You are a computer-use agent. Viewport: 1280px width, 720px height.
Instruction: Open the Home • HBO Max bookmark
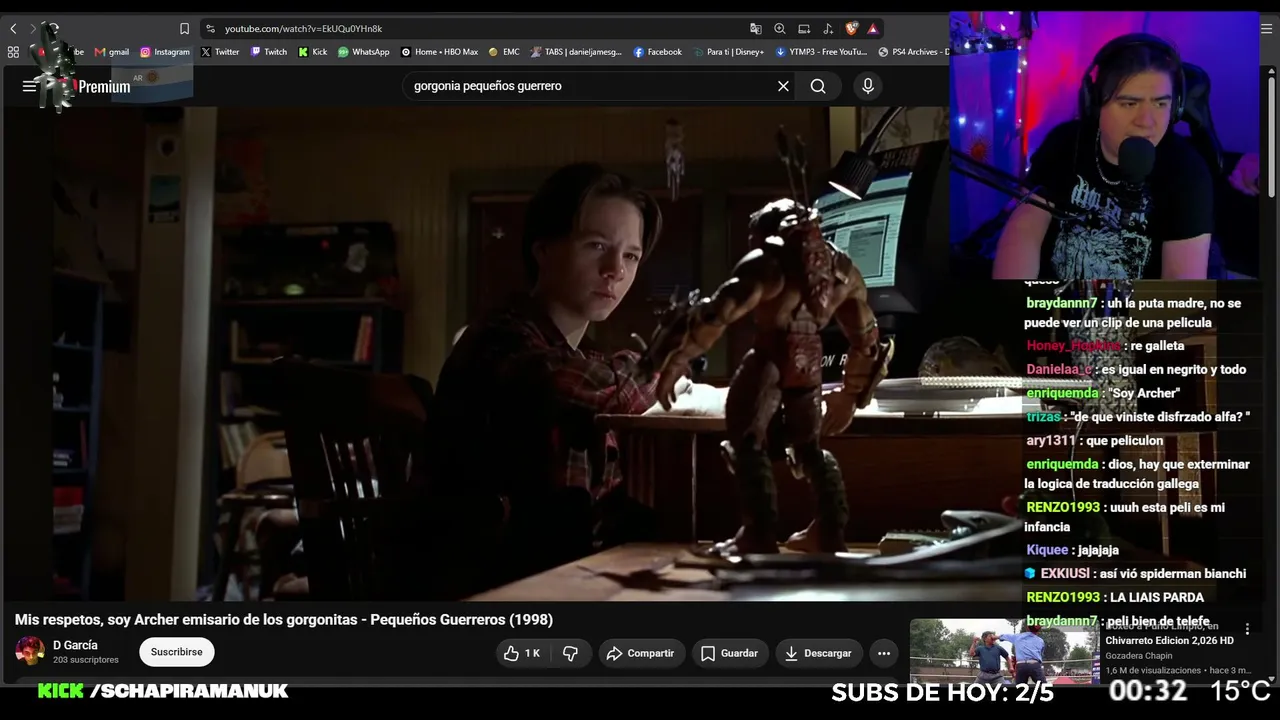click(440, 52)
